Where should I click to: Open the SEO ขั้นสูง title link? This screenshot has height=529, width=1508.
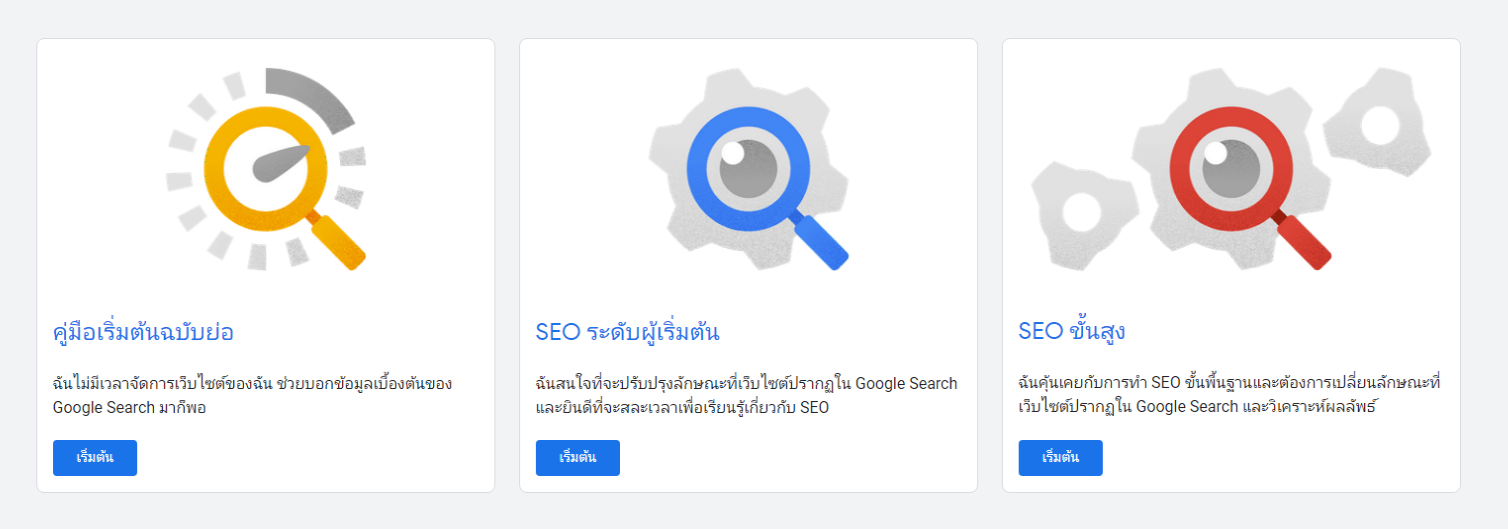pos(1071,332)
